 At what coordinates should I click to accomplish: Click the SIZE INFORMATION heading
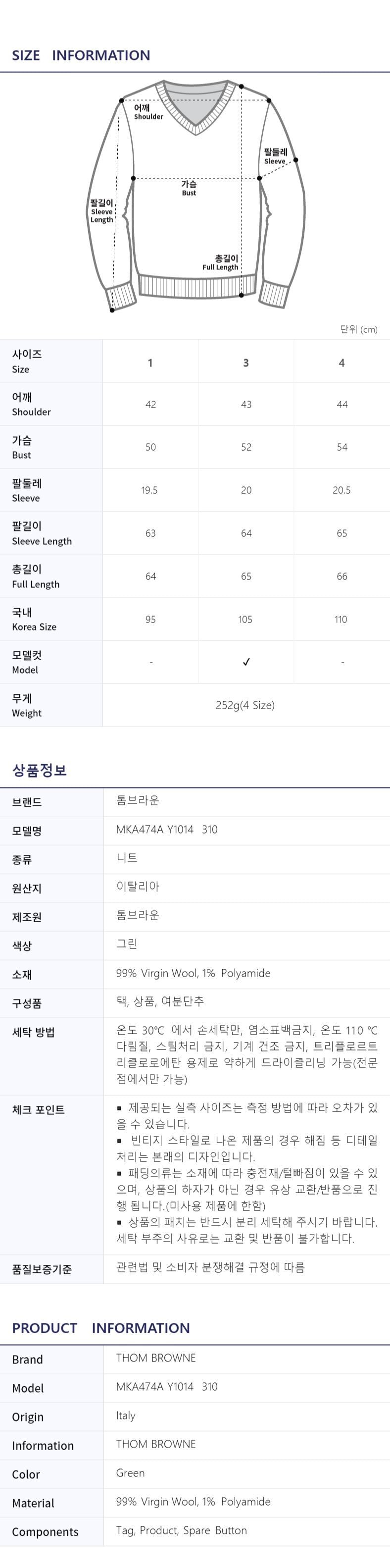point(81,55)
